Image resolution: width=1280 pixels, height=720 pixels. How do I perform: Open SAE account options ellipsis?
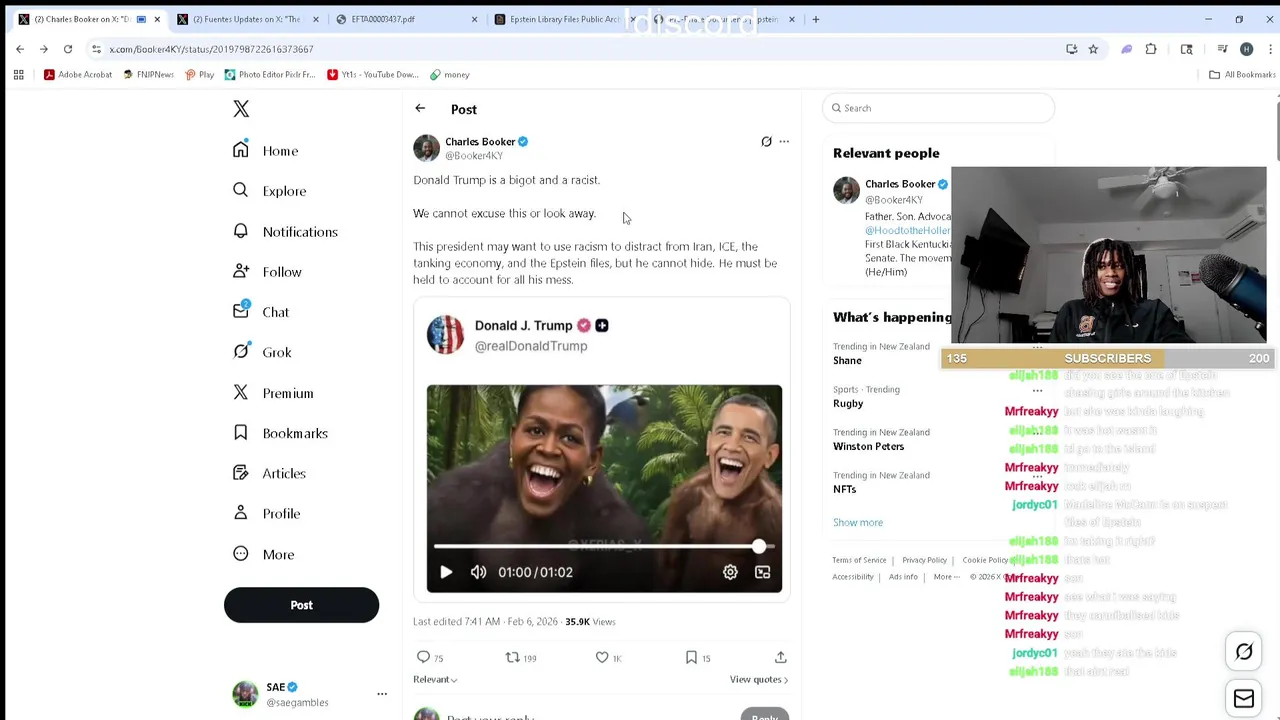point(381,694)
